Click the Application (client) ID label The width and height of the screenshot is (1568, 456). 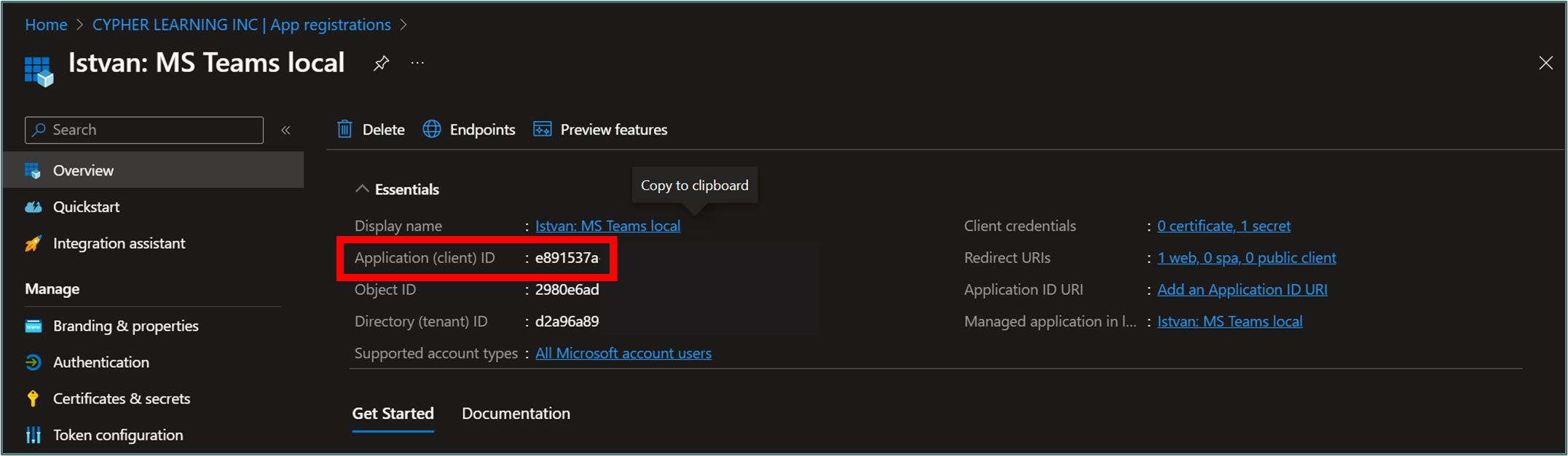[425, 258]
